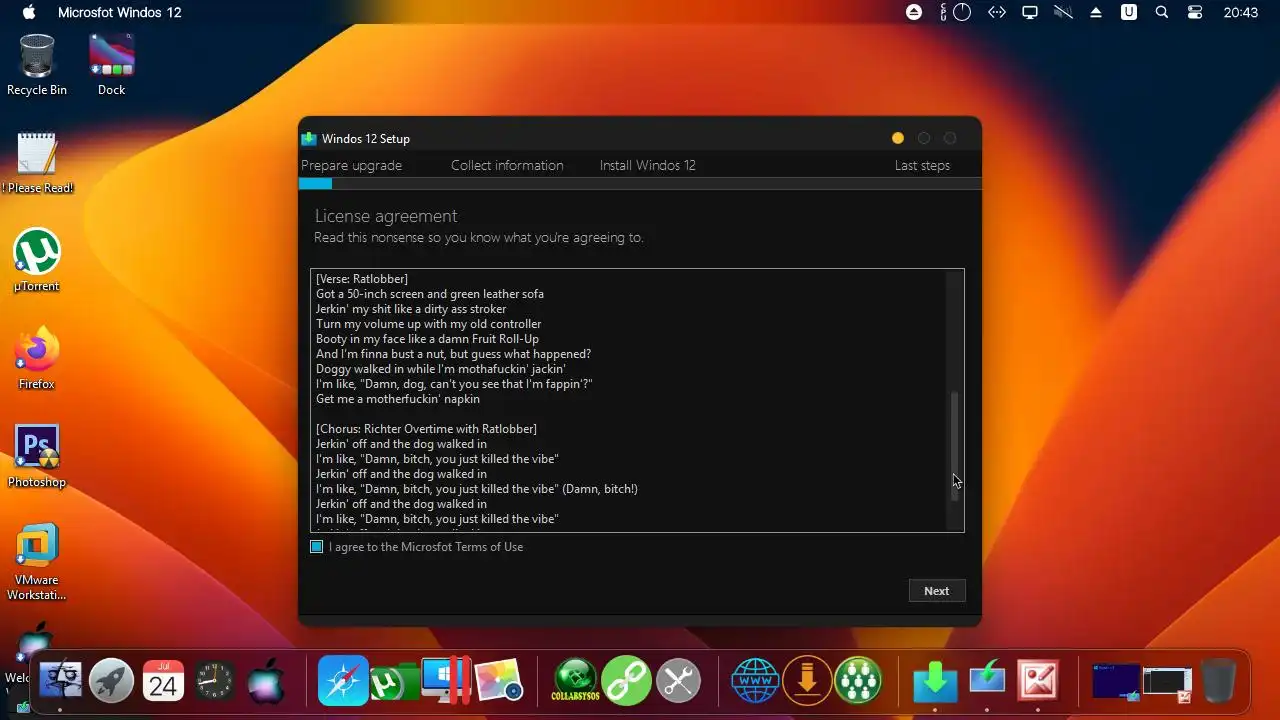Launch CollabsysOS green globe dock icon
Viewport: 1280px width, 720px height.
tap(575, 682)
